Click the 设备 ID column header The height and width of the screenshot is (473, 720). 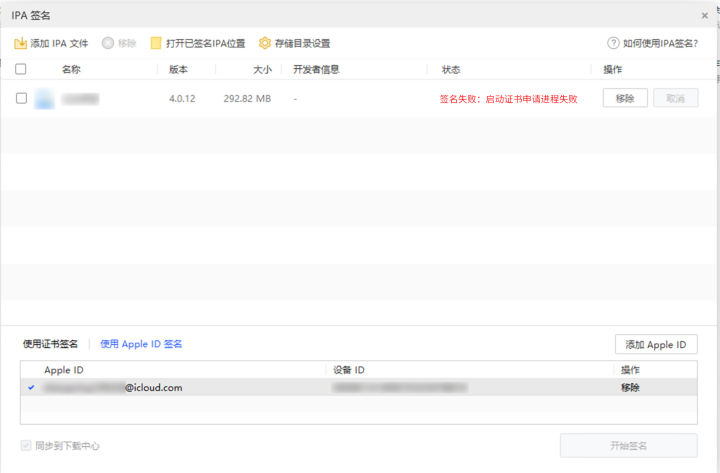click(x=349, y=370)
